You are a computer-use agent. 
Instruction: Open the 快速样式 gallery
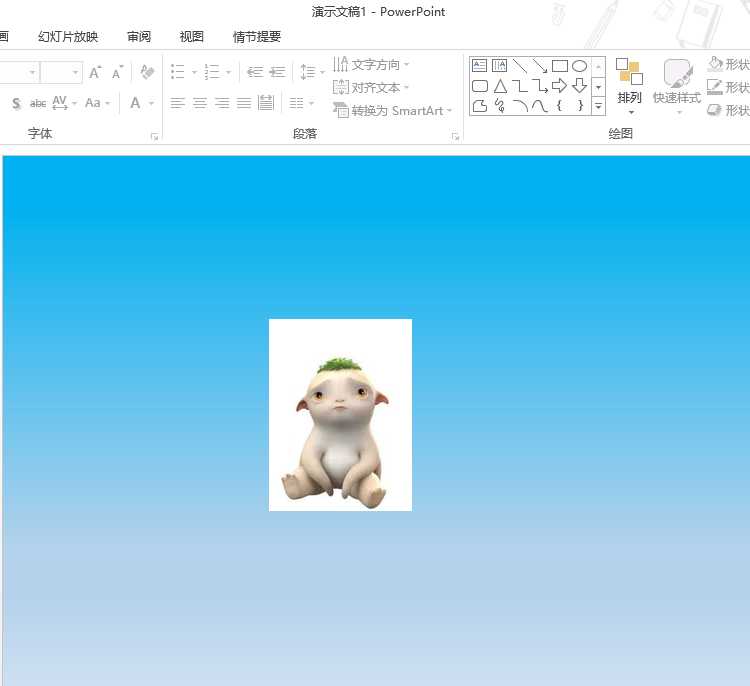click(x=677, y=86)
